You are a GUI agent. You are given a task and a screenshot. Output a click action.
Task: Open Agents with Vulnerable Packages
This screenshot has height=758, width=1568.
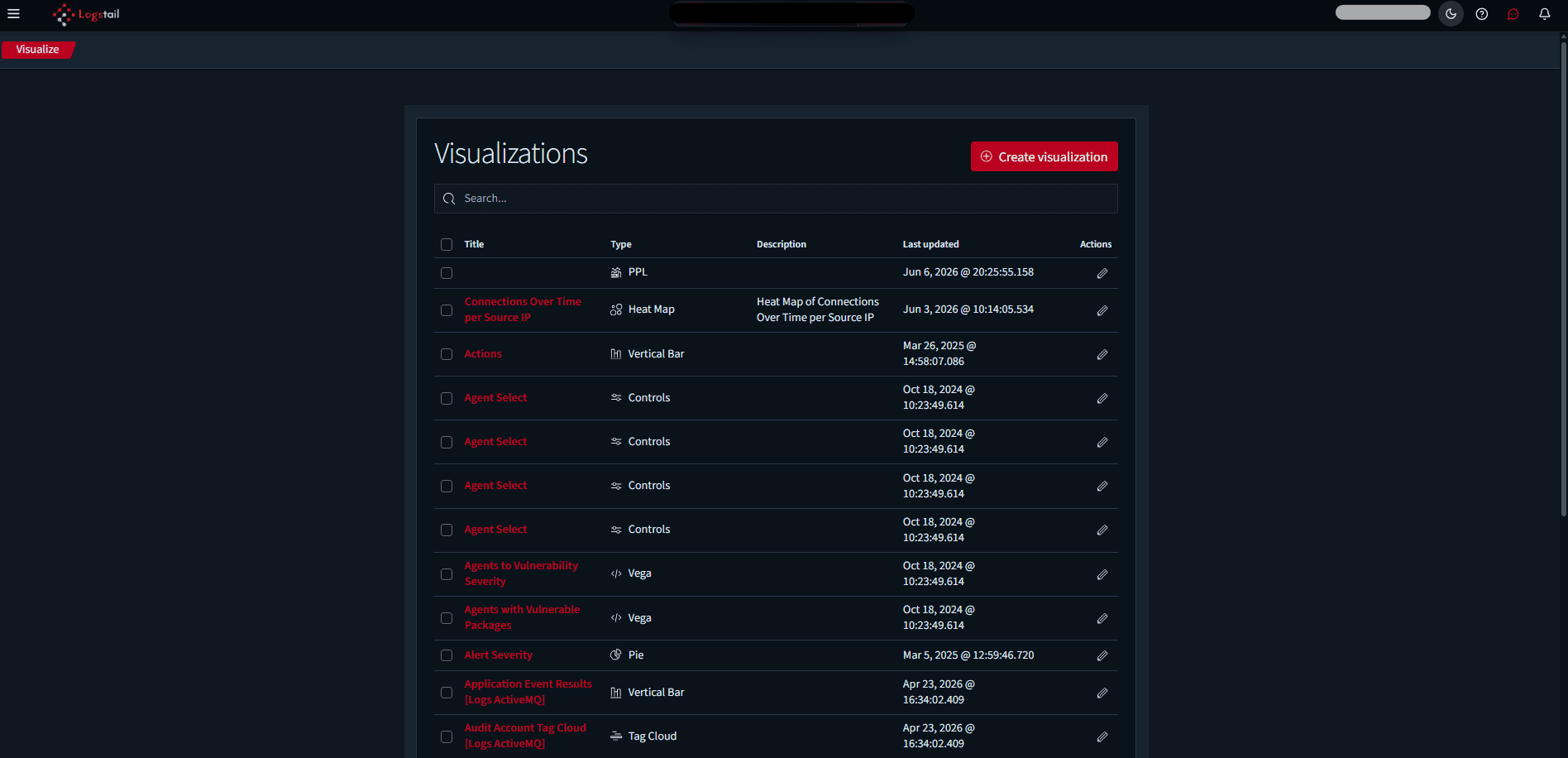click(x=522, y=617)
